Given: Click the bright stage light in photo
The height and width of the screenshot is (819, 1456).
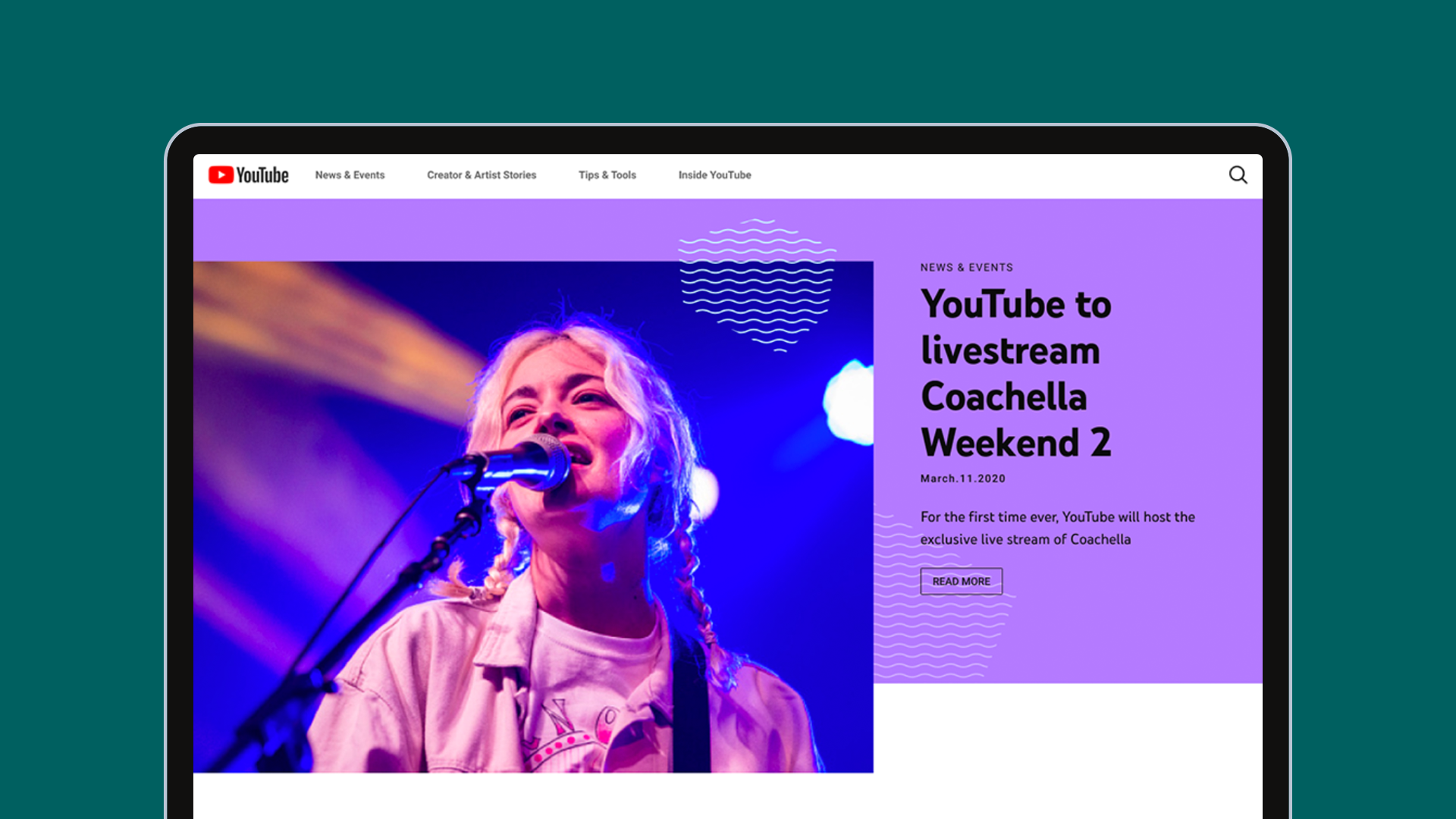Looking at the screenshot, I should tap(849, 402).
